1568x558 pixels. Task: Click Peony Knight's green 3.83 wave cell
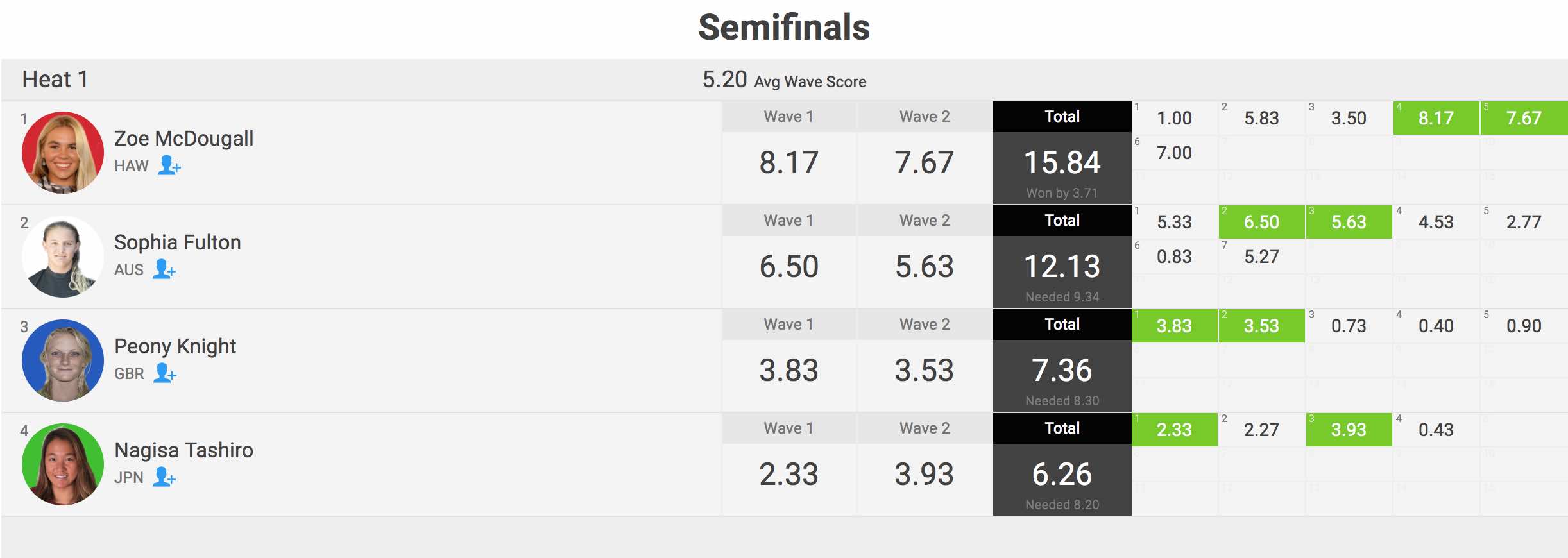click(x=1174, y=326)
